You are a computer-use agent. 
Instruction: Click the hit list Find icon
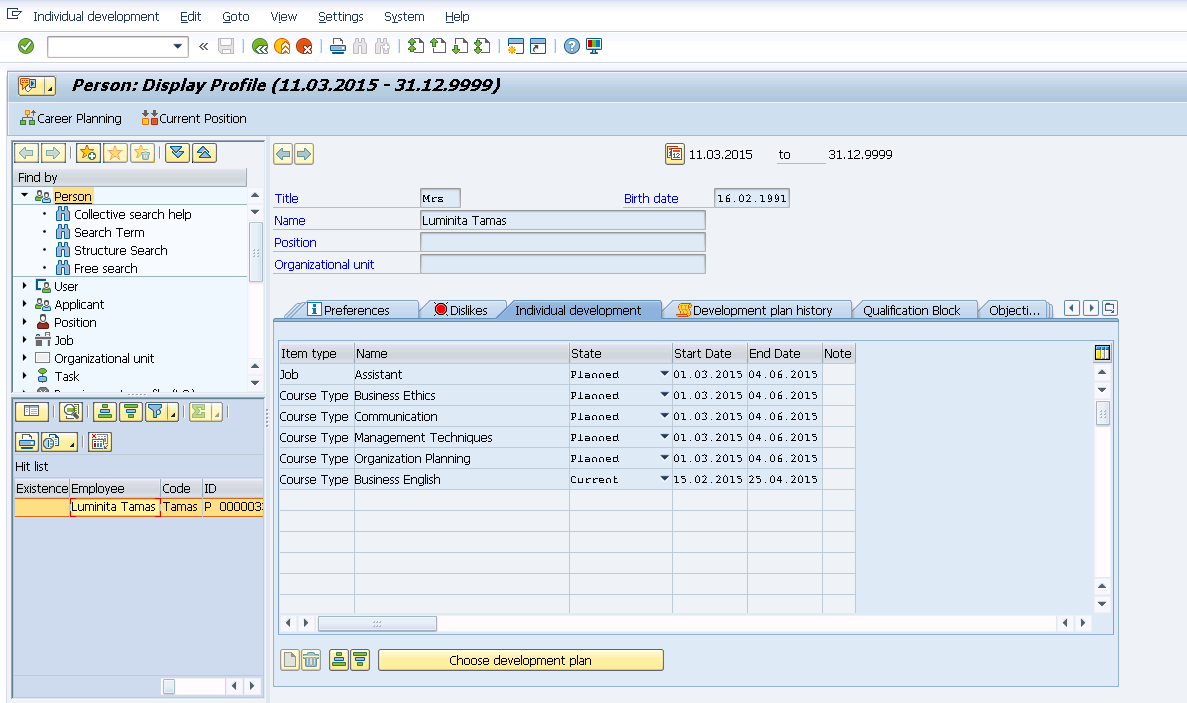70,412
